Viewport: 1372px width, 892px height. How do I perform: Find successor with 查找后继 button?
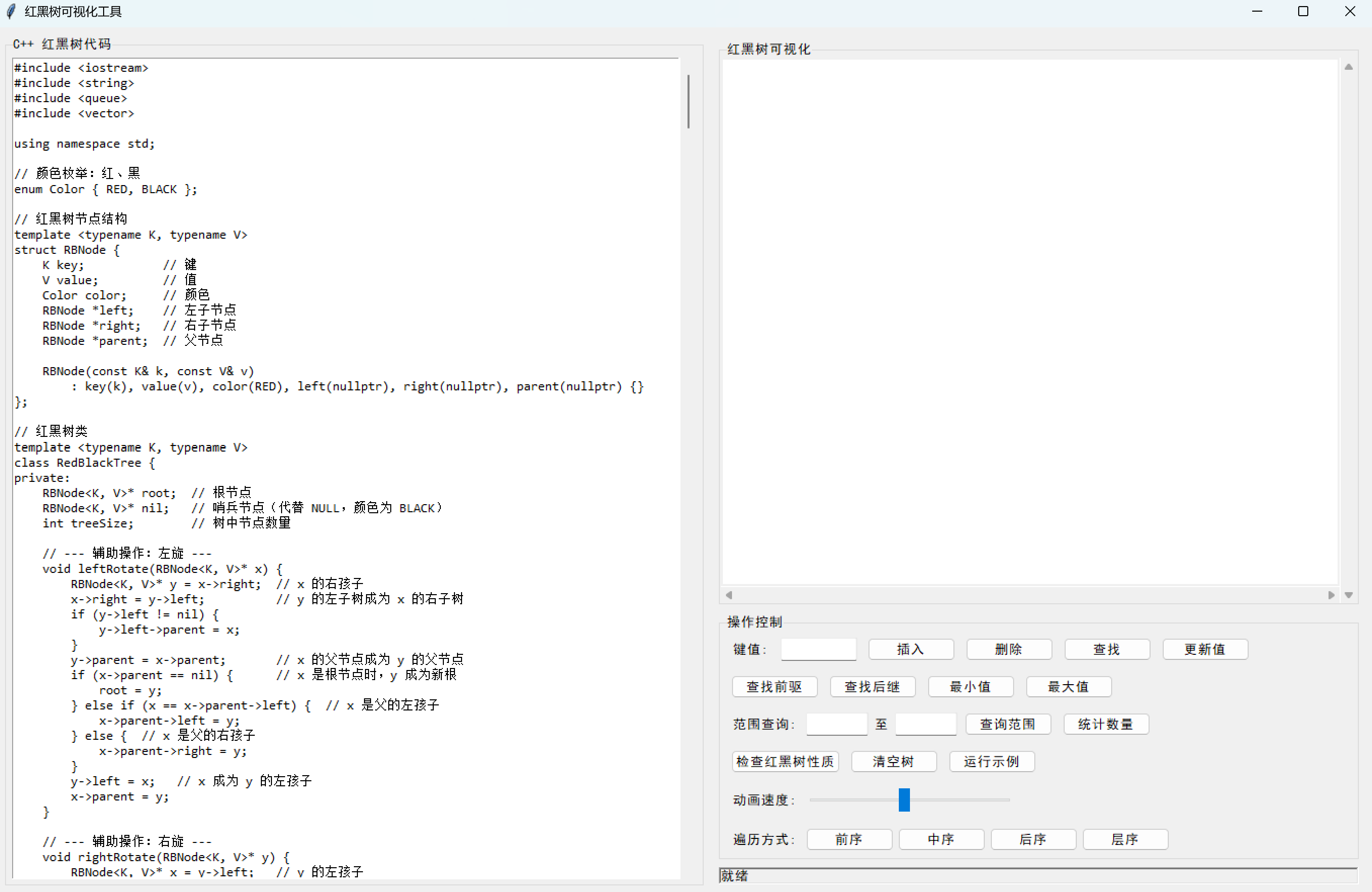click(872, 687)
